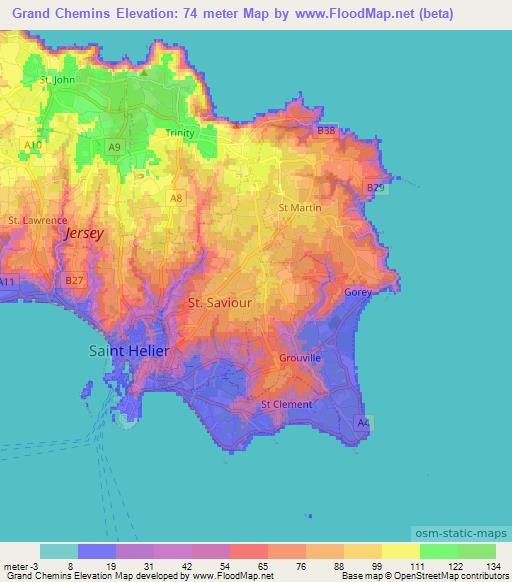Click the osm-static-maps attribution label

tap(461, 533)
